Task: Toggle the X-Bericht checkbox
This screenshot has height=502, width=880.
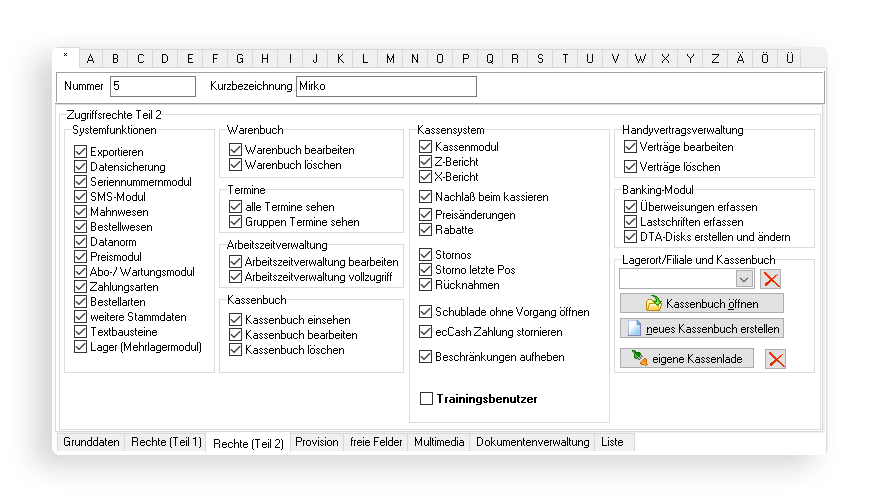Action: point(425,177)
